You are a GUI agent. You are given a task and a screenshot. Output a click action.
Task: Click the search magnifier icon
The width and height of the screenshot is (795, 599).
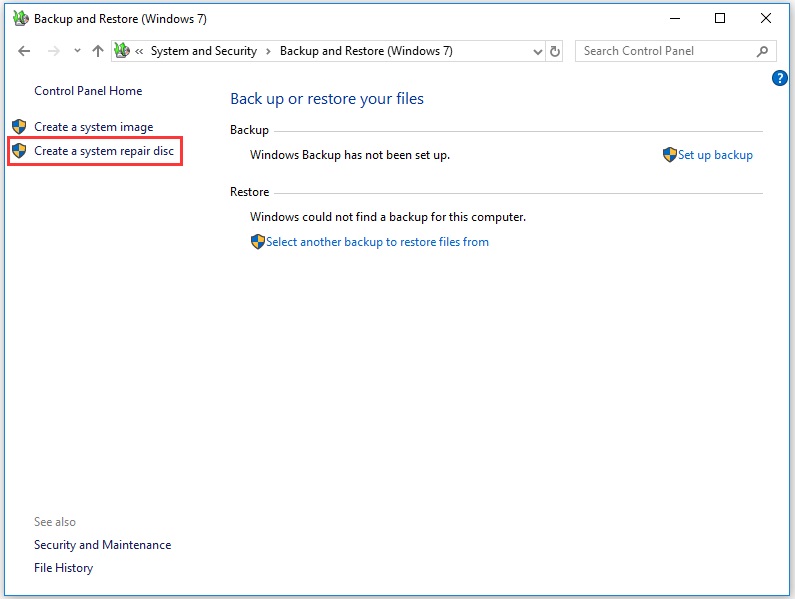point(762,51)
